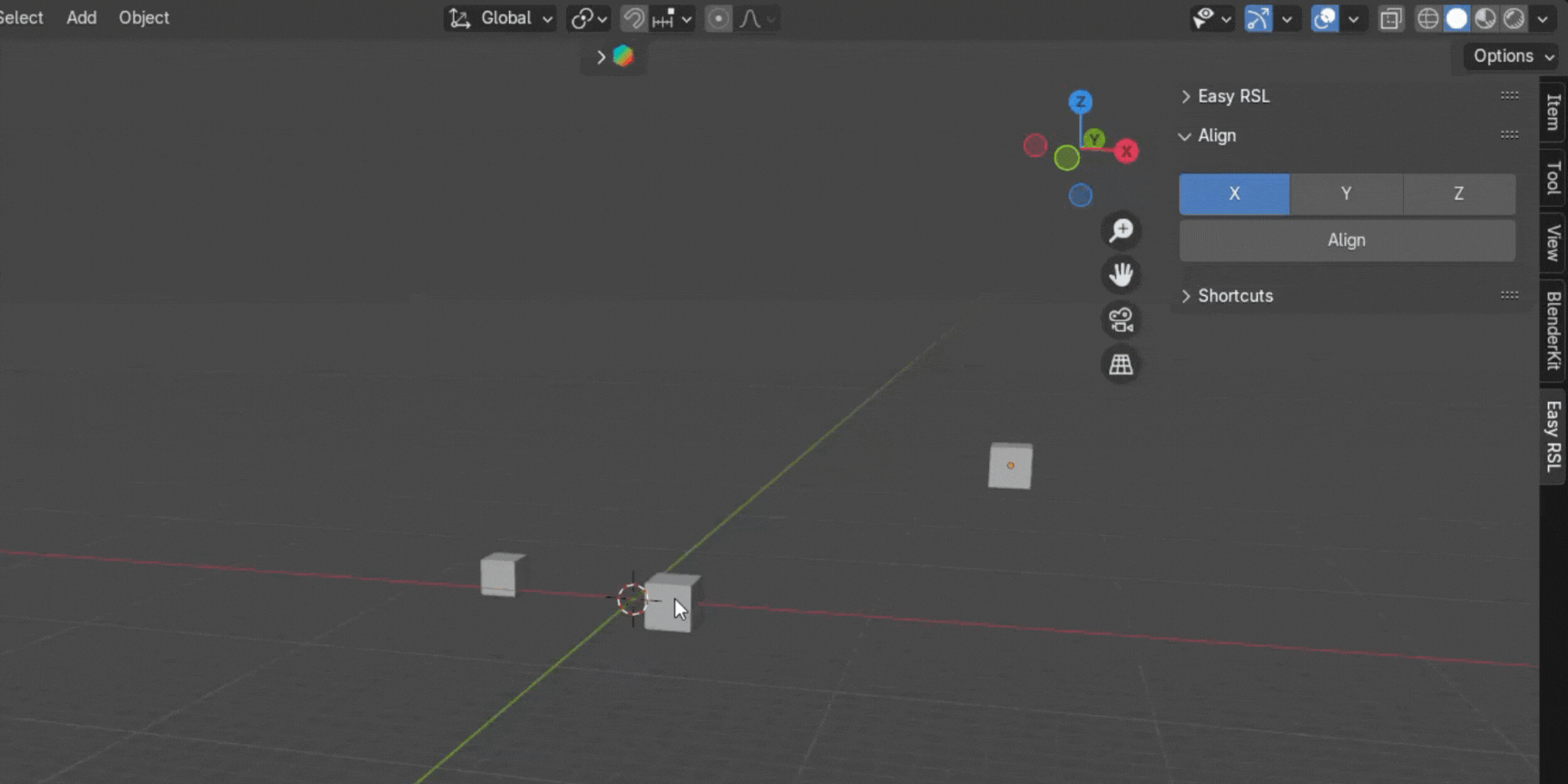Screen dimensions: 1568x784
Task: Click the hand pan view icon
Action: tap(1122, 275)
